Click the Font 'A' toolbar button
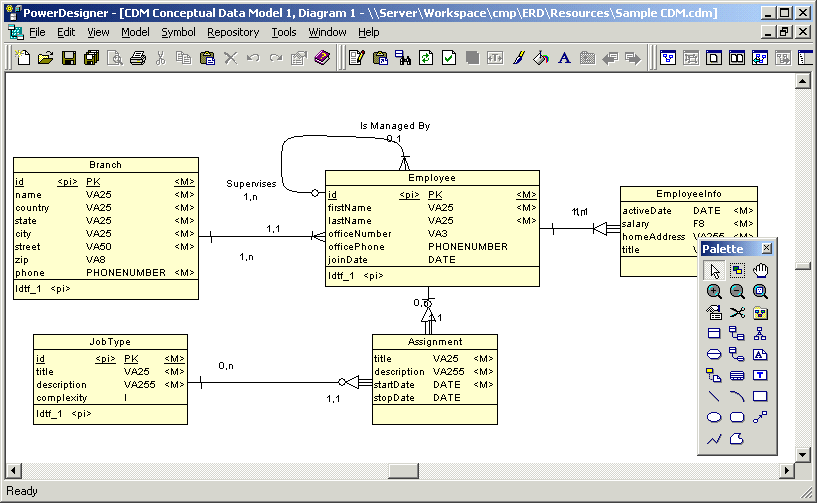The width and height of the screenshot is (817, 503). [x=564, y=58]
